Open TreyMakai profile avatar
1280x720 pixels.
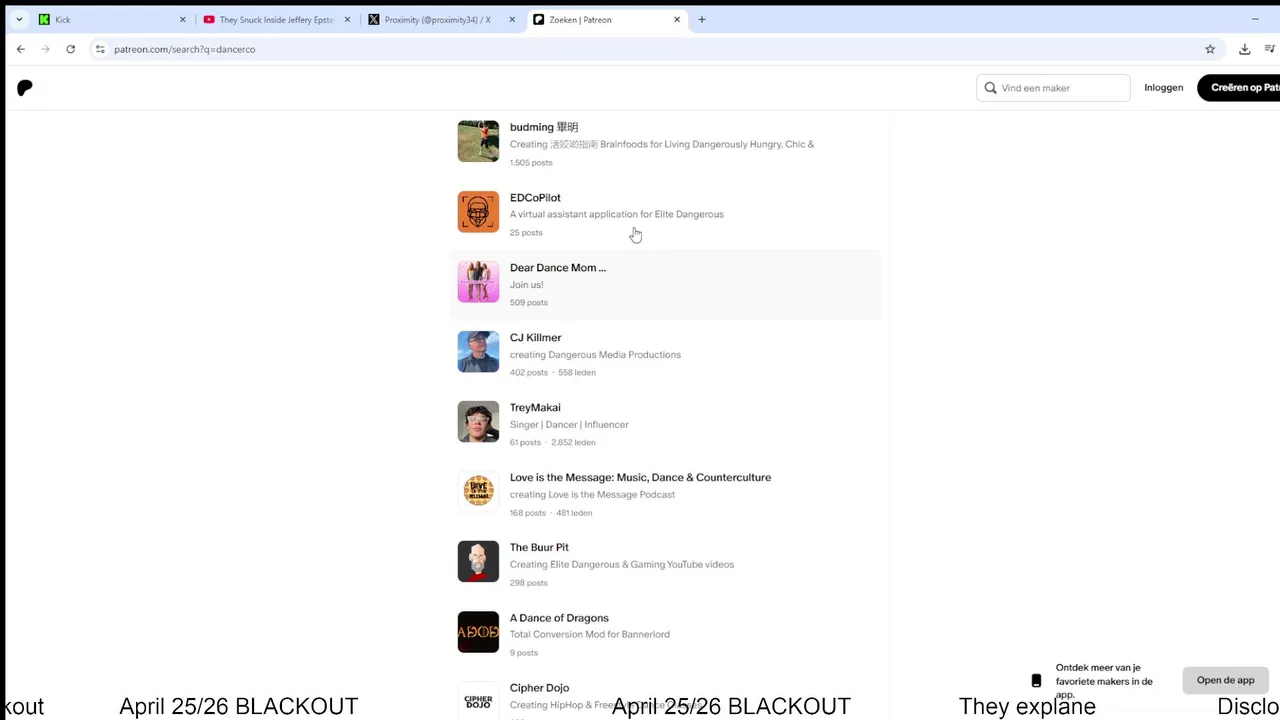click(x=478, y=421)
